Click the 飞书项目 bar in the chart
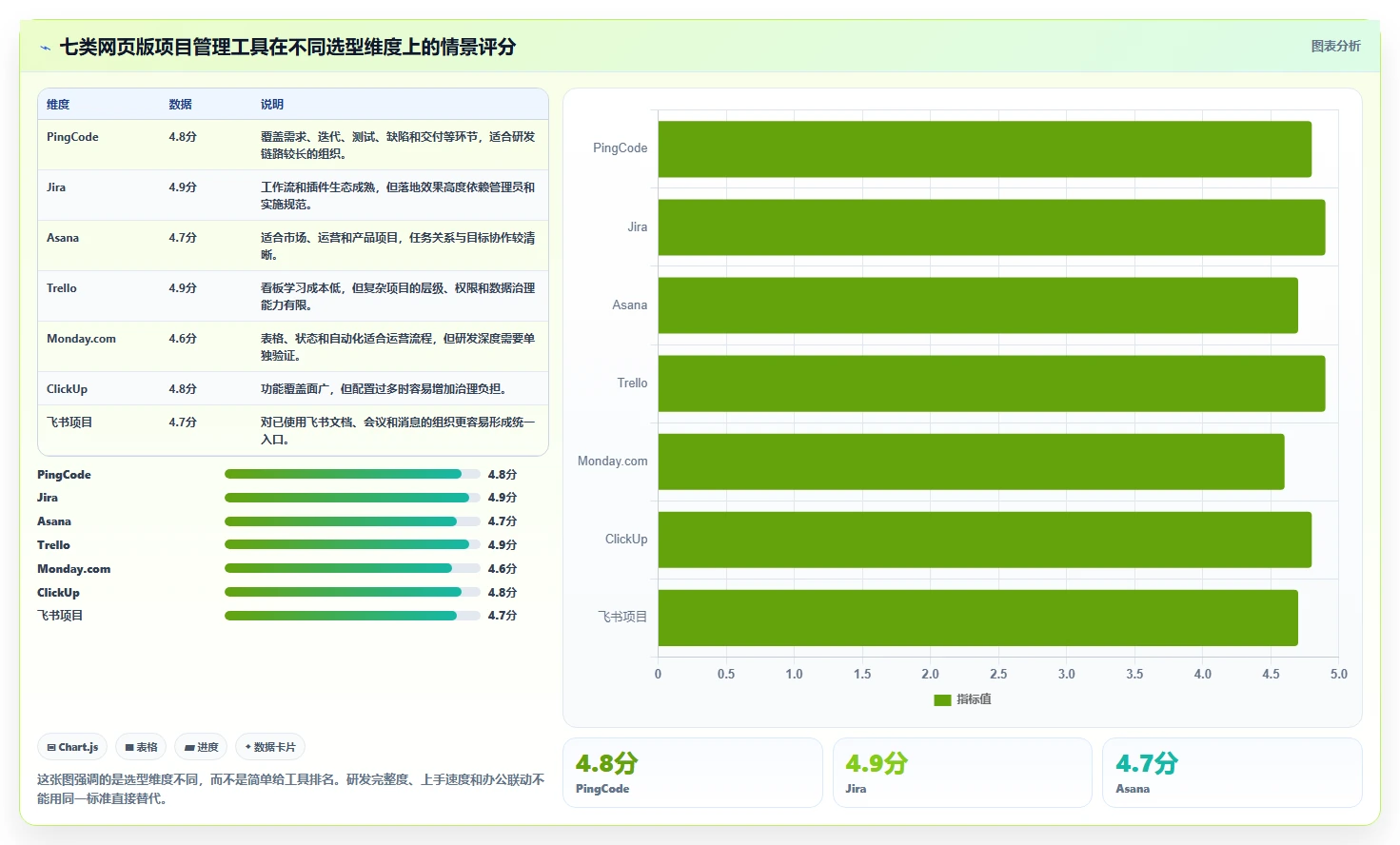This screenshot has width=1400, height=845. click(977, 618)
